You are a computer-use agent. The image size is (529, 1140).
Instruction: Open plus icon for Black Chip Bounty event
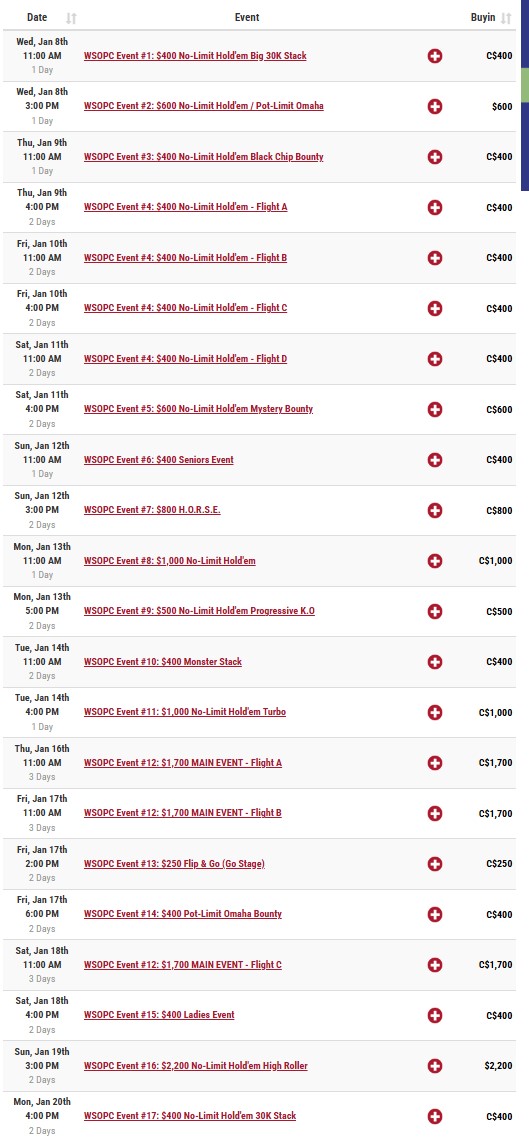pos(435,157)
